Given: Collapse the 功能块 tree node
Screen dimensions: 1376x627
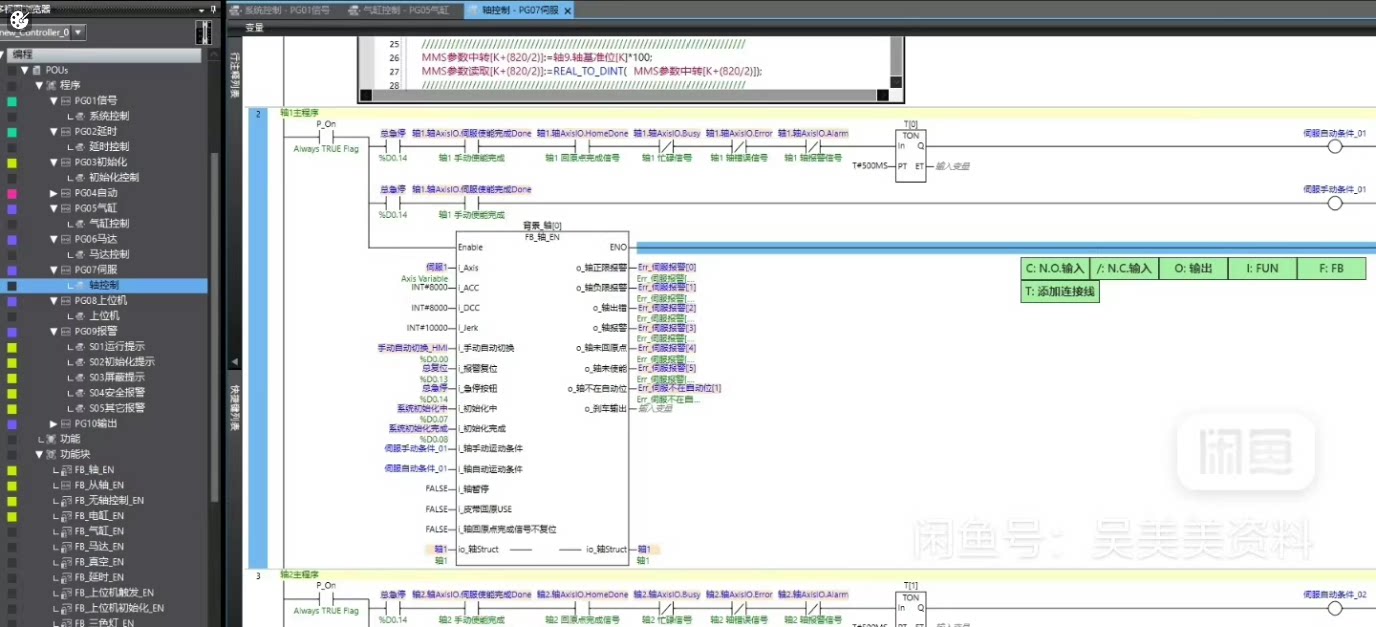Looking at the screenshot, I should (39, 454).
